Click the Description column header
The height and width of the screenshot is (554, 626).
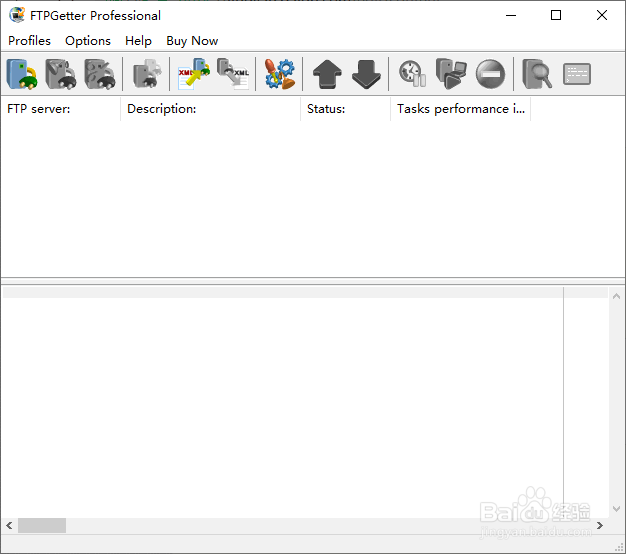[210, 109]
